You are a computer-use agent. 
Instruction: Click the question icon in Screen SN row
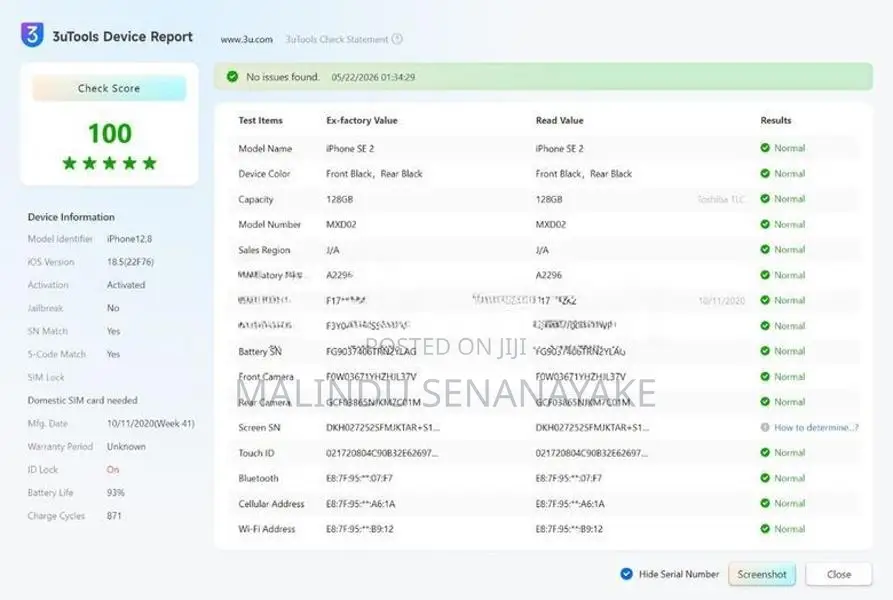point(765,427)
